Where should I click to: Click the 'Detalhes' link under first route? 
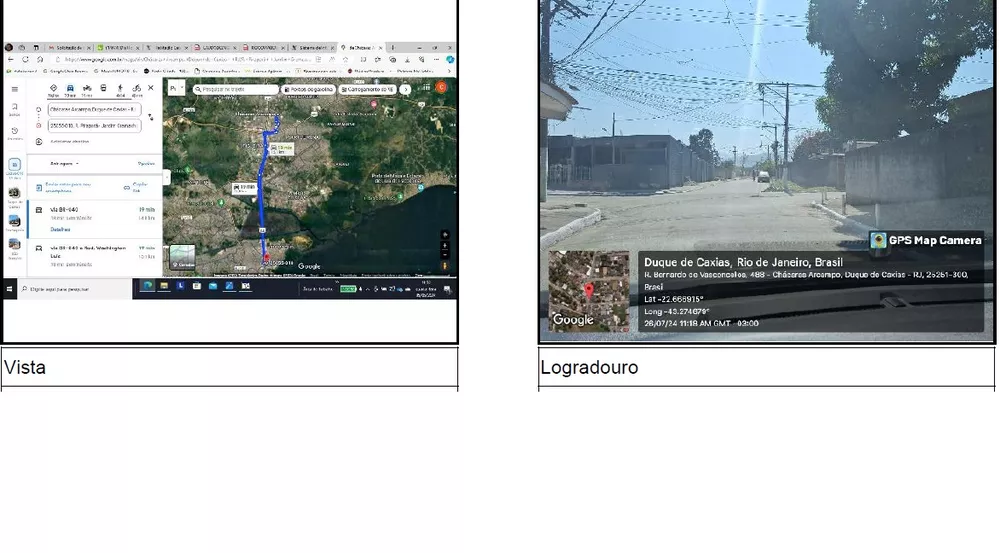pyautogui.click(x=60, y=229)
